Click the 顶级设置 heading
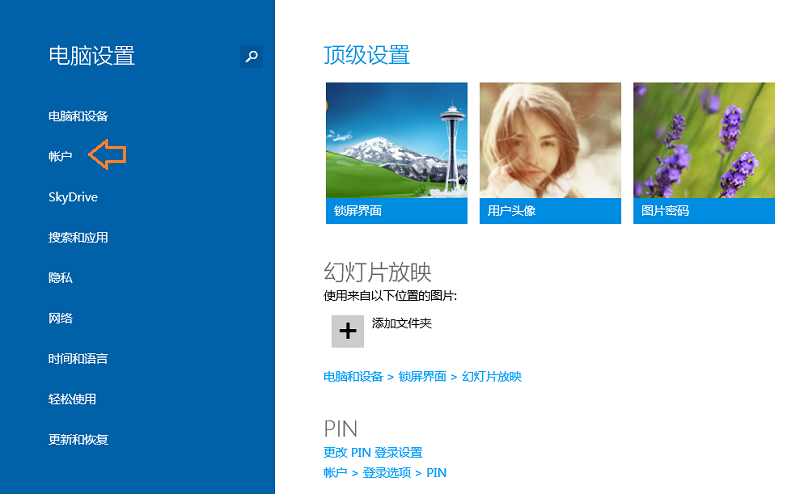800x494 pixels. (366, 55)
